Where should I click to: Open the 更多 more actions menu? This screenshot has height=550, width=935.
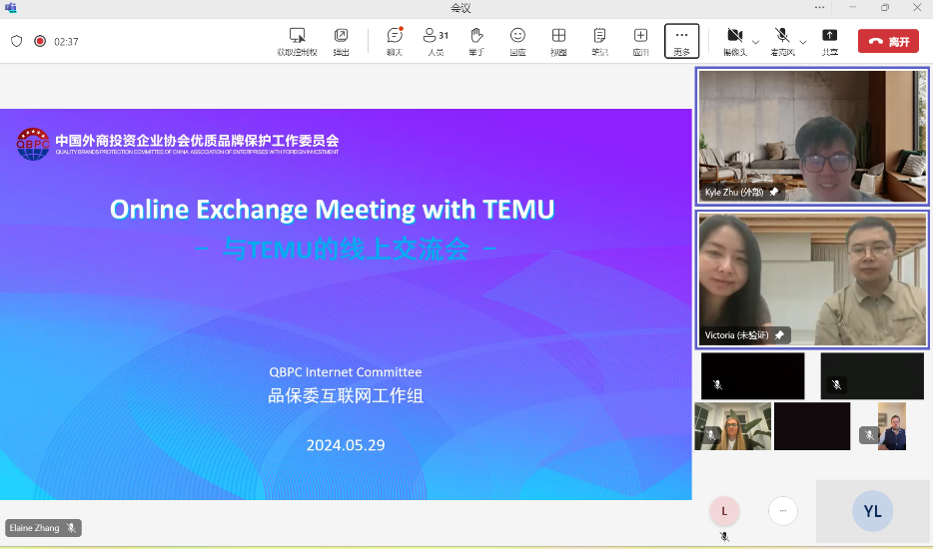pyautogui.click(x=682, y=41)
